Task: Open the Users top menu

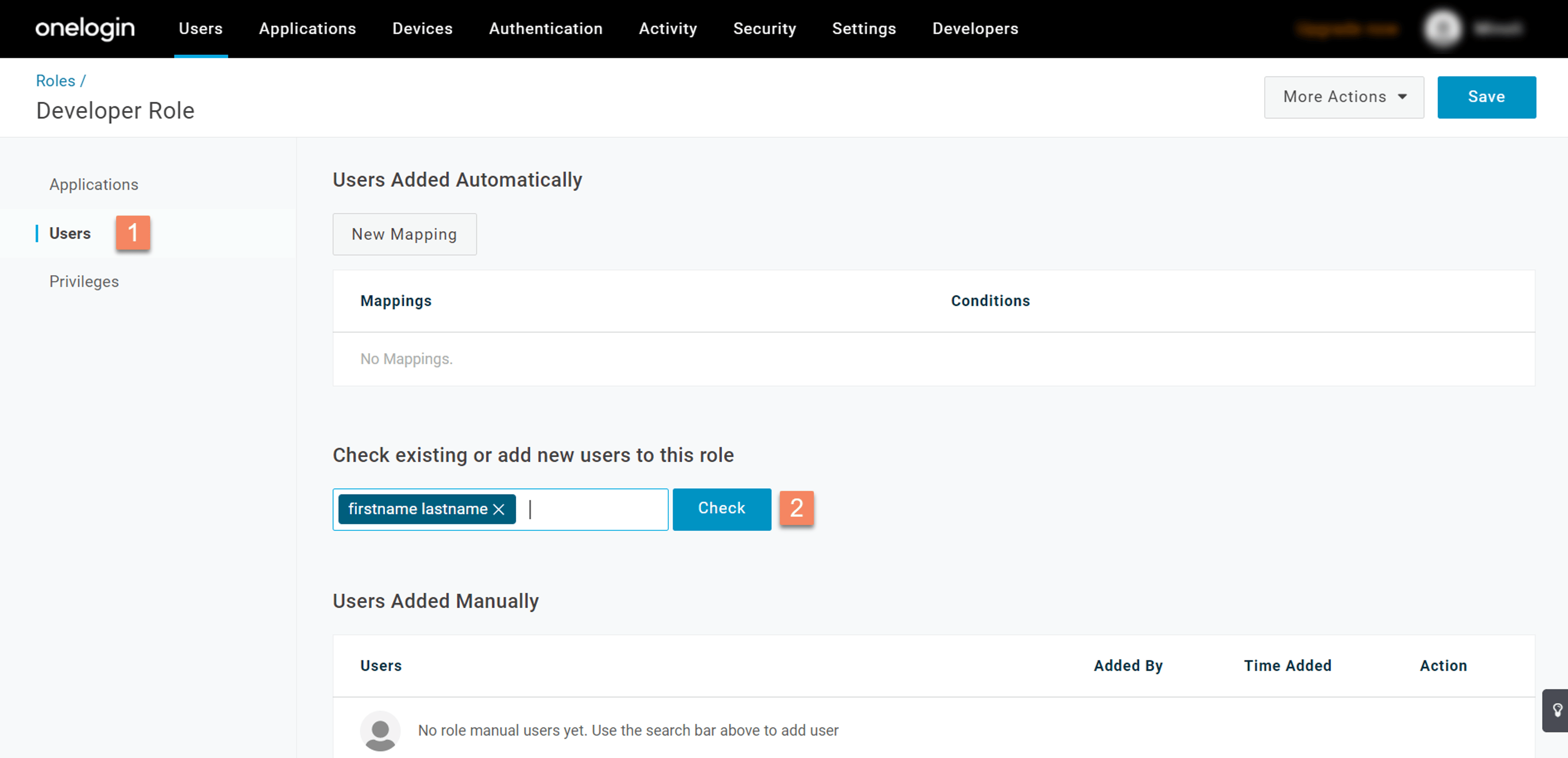Action: tap(201, 29)
